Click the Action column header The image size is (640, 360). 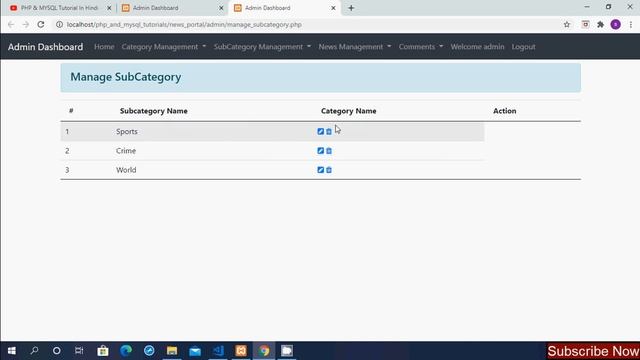[x=504, y=111]
